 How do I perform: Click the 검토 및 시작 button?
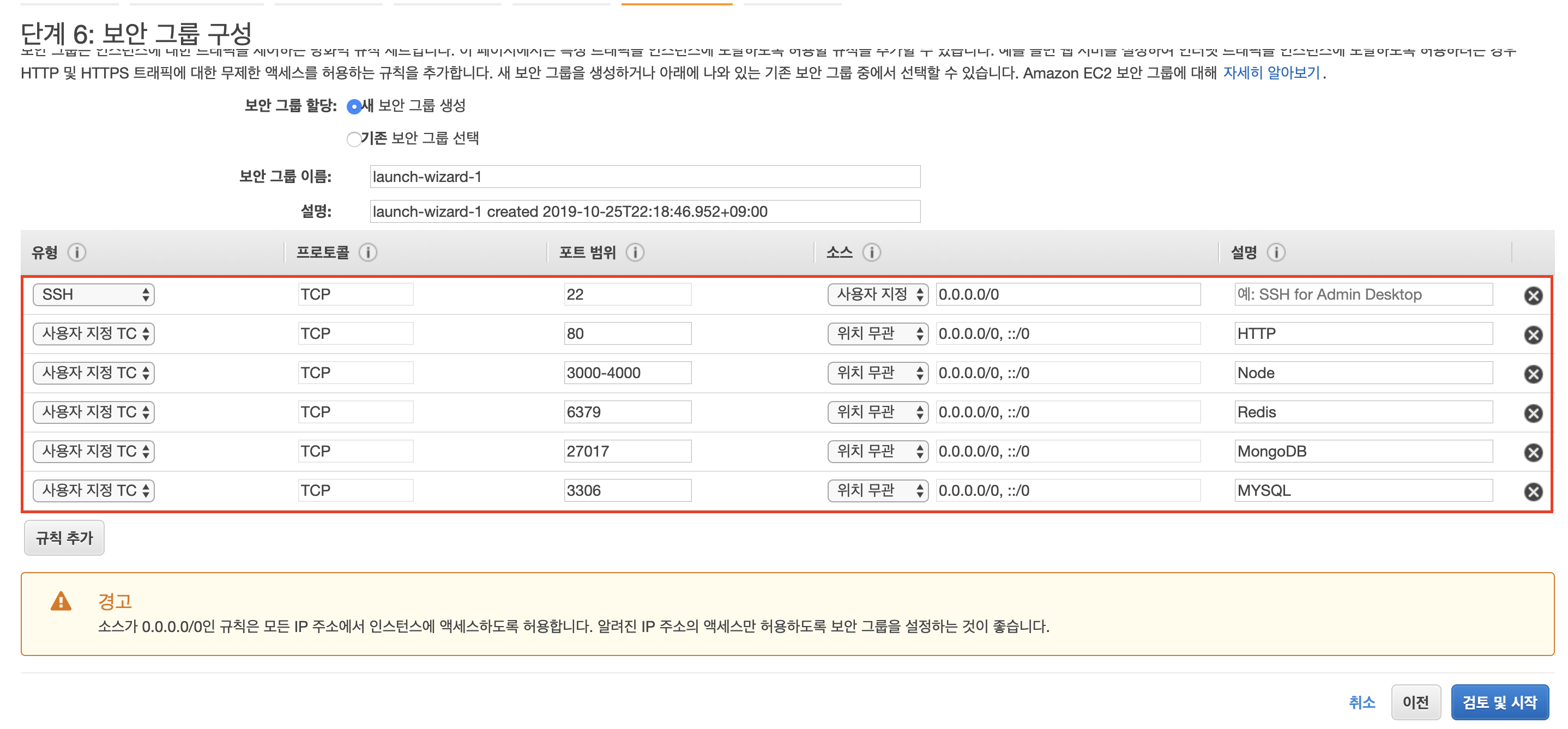pyautogui.click(x=1499, y=702)
